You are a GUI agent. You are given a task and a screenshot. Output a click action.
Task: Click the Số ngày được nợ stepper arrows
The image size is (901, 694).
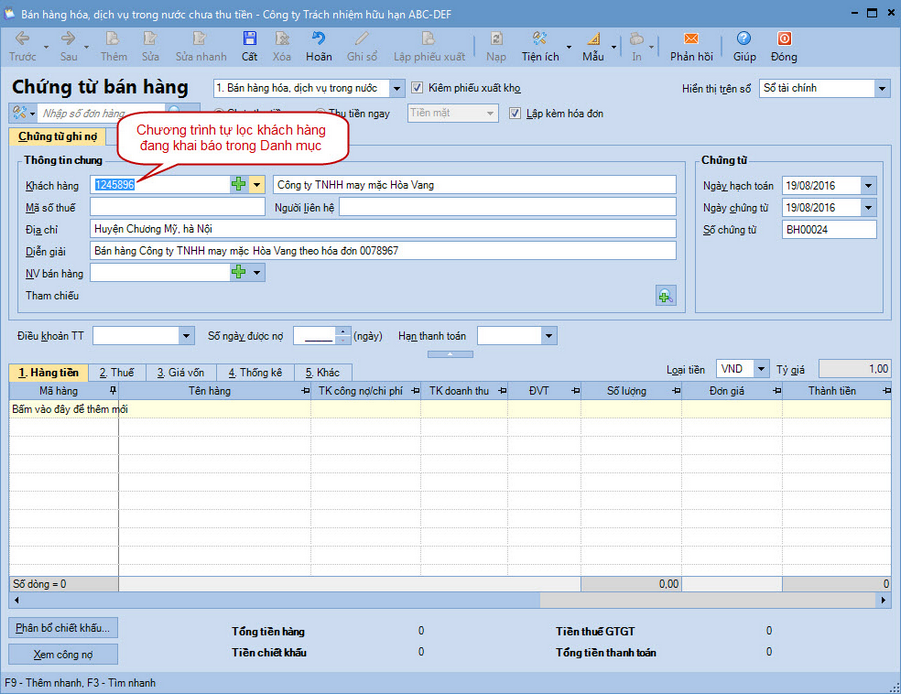(342, 336)
